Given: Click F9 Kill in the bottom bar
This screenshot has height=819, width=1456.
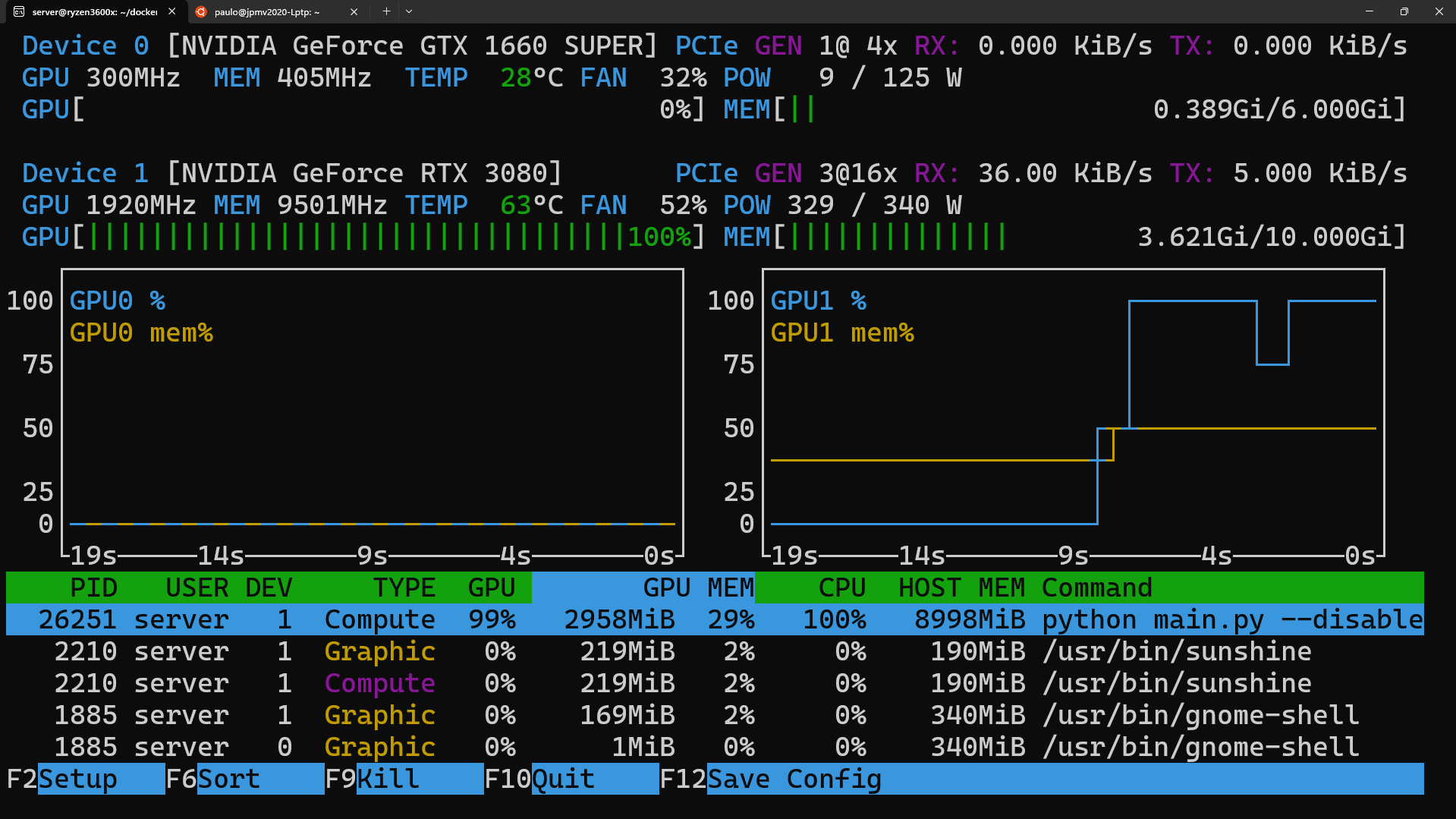Looking at the screenshot, I should point(388,779).
